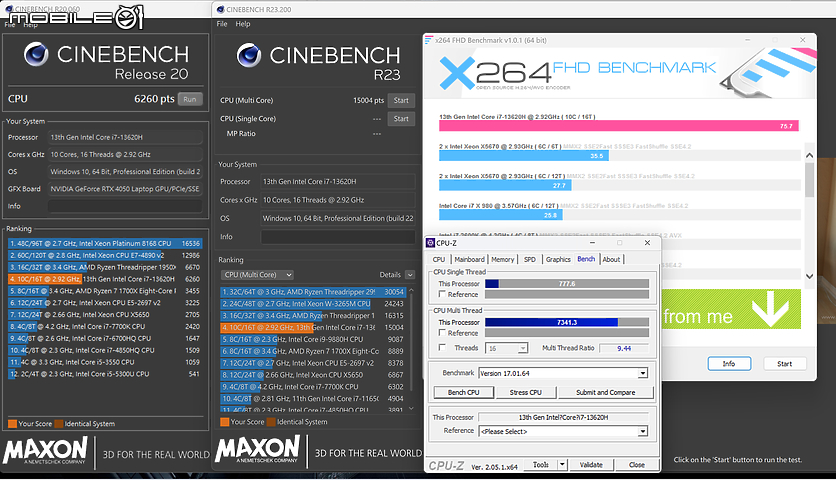Switch to the Graphics tab in CPU-Z

point(558,259)
